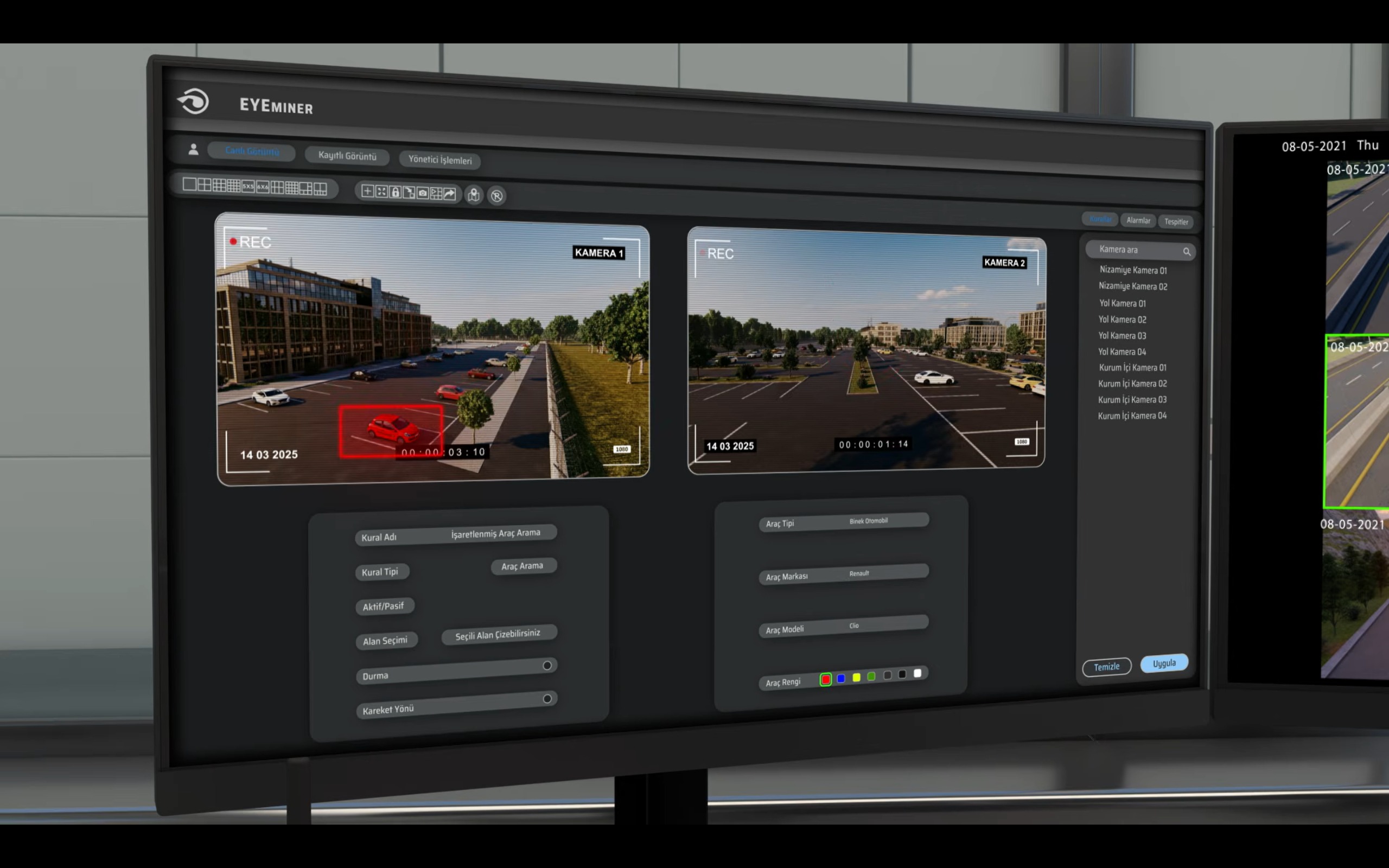Click the plus add-view toolbar icon

(367, 190)
